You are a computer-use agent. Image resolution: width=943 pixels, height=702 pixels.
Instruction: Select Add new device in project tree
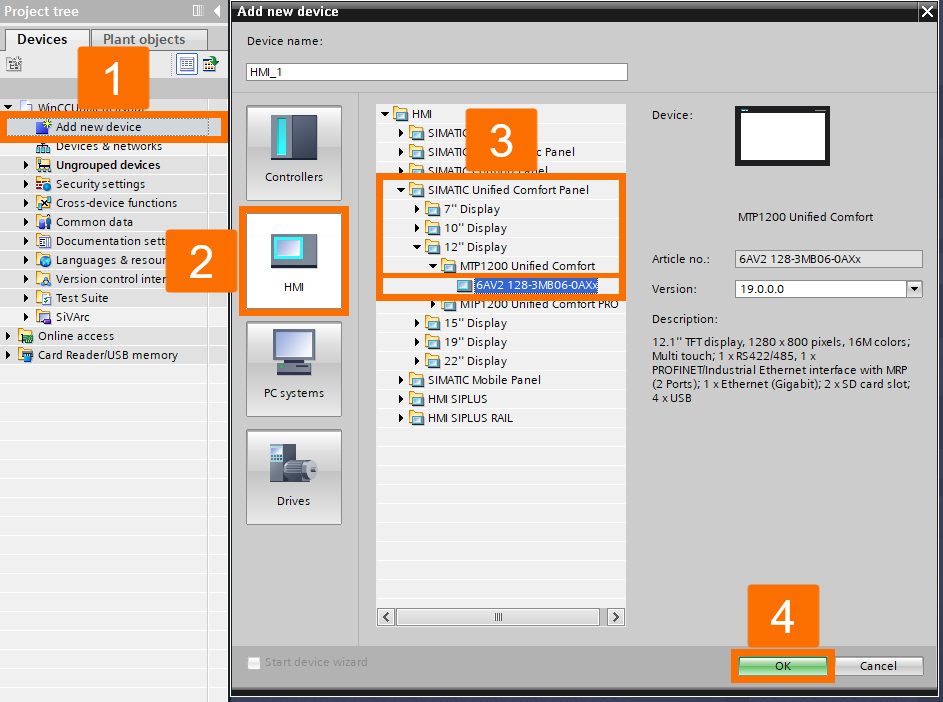click(x=99, y=127)
